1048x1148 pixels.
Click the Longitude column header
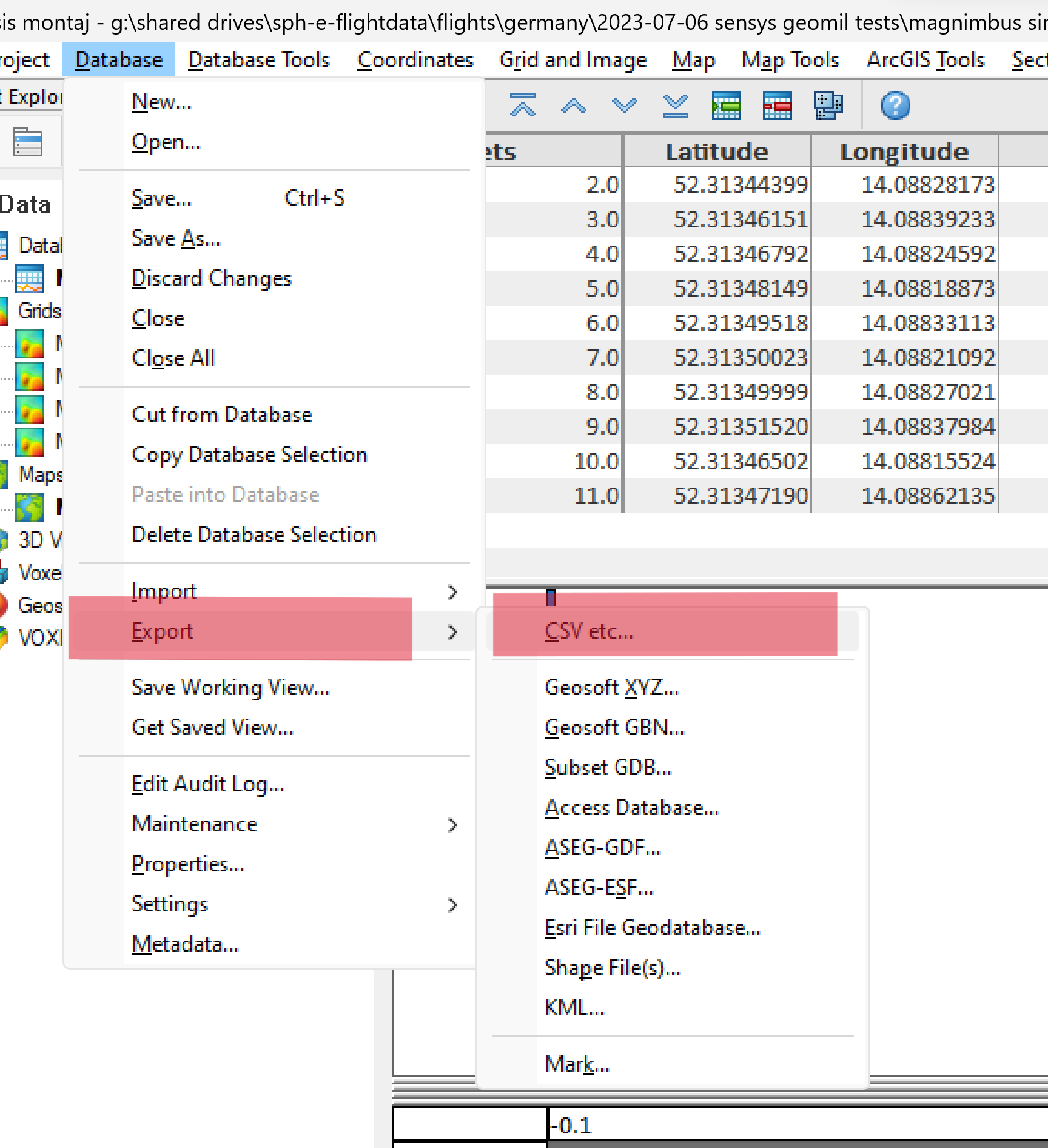(x=904, y=151)
